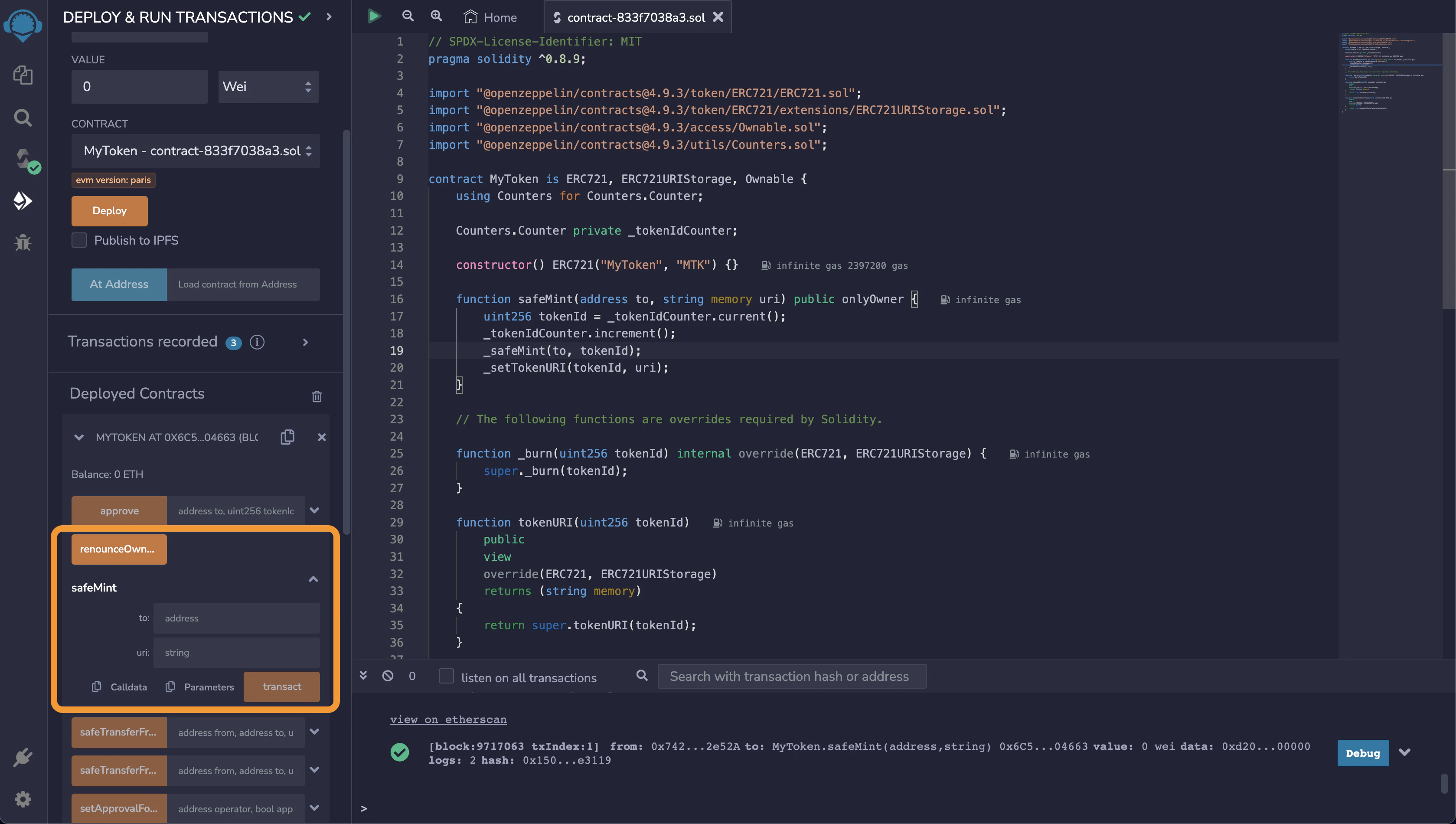Open the Plugin Manager plug icon
Viewport: 1456px width, 824px height.
(x=23, y=757)
